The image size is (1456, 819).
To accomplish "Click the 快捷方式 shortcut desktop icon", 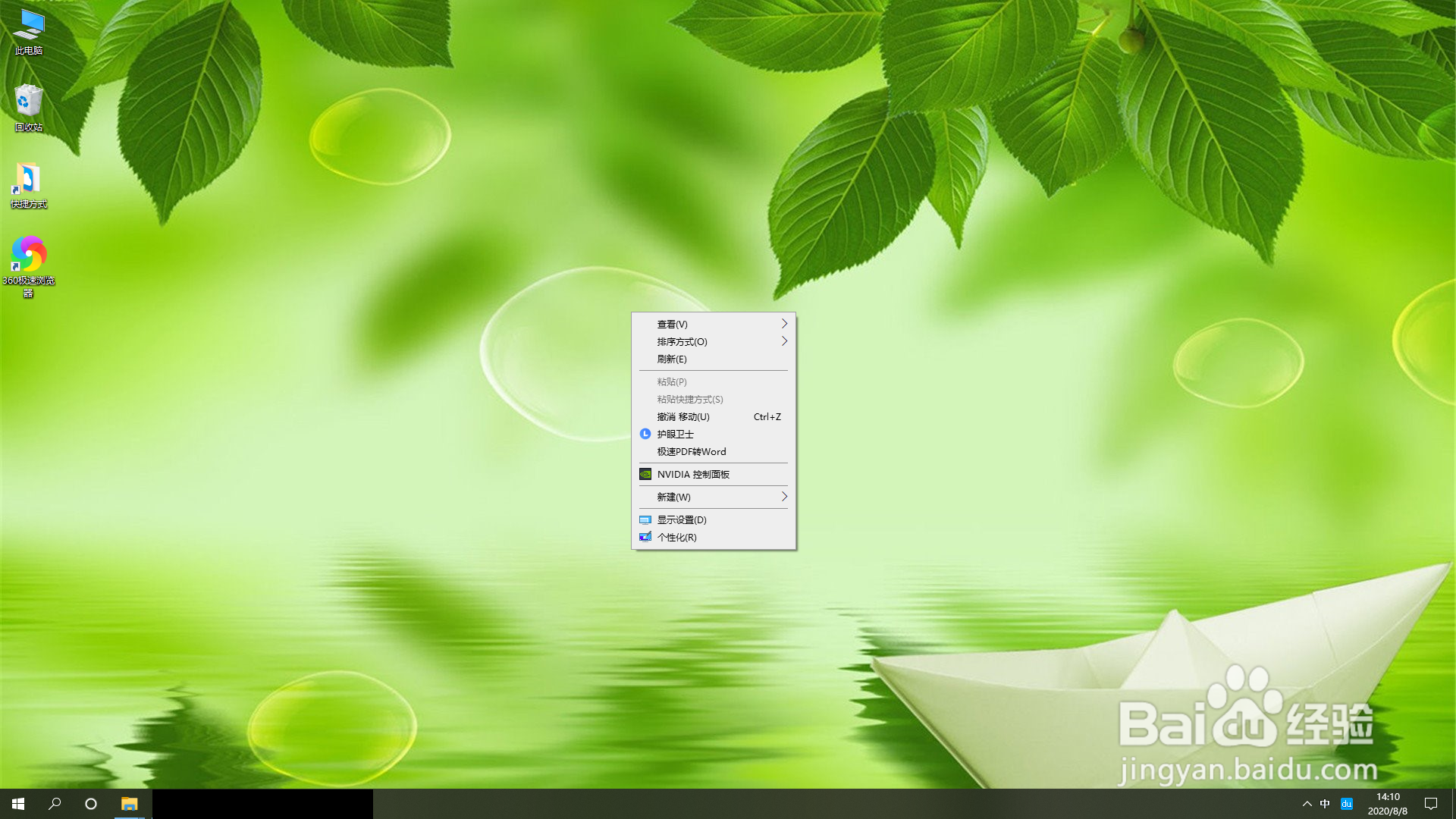I will [29, 184].
